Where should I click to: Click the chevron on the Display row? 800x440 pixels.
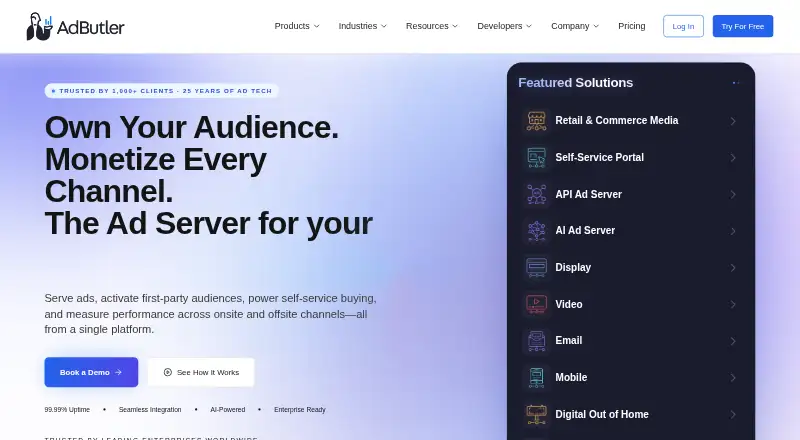(733, 268)
